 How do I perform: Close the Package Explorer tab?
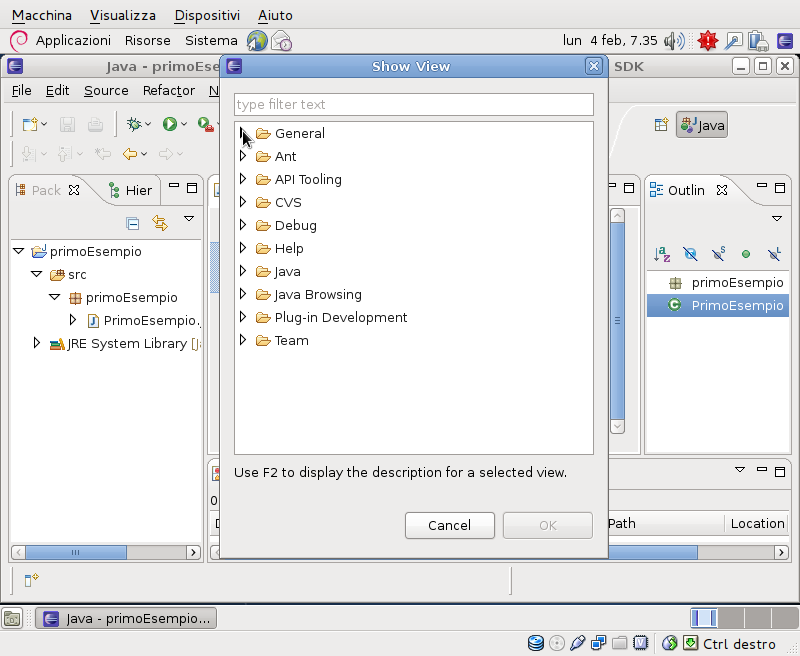point(74,190)
